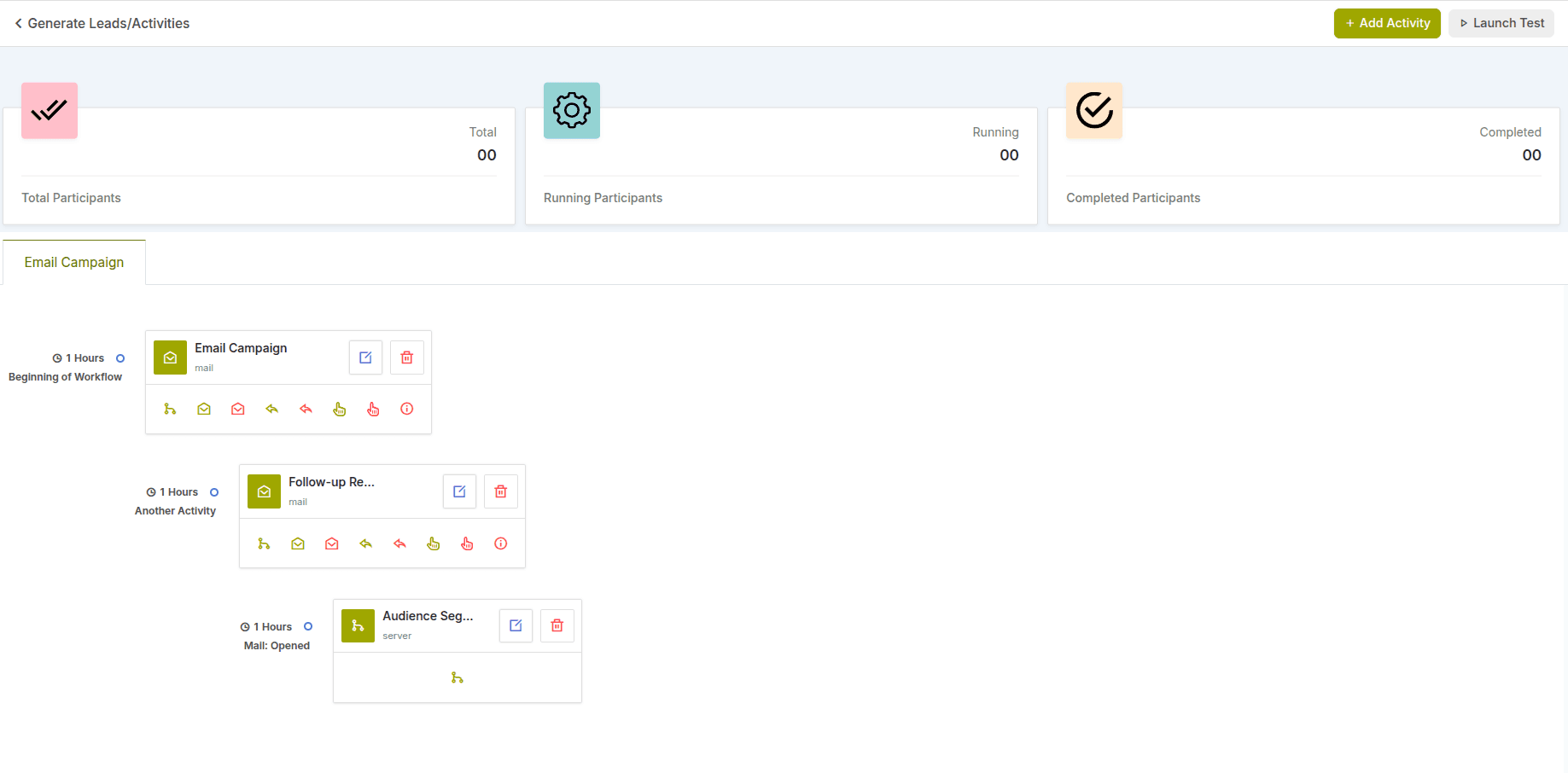Click blue circle node beside Another Activity
The height and width of the screenshot is (773, 1568).
(214, 492)
